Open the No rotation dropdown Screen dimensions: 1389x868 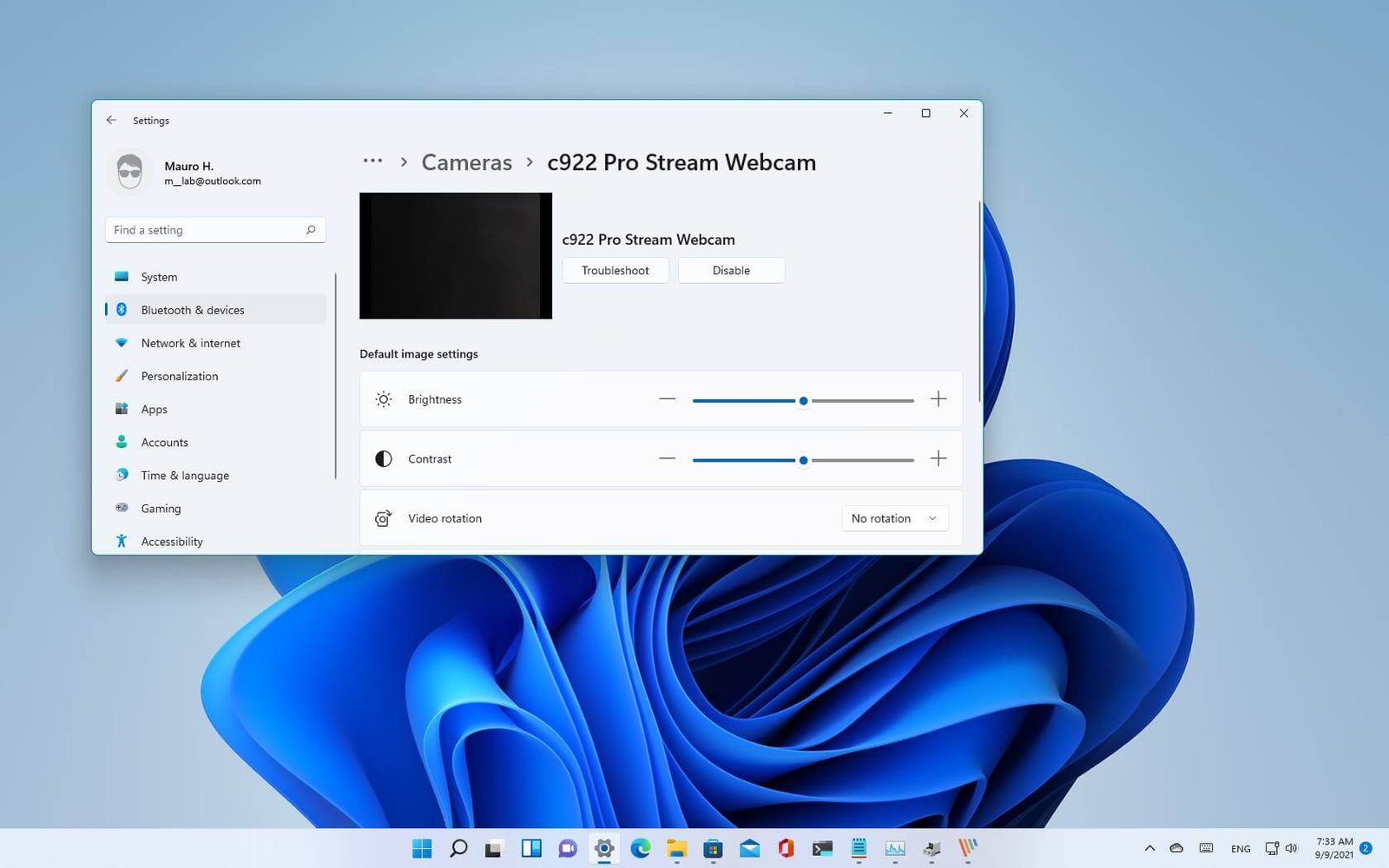pyautogui.click(x=894, y=518)
